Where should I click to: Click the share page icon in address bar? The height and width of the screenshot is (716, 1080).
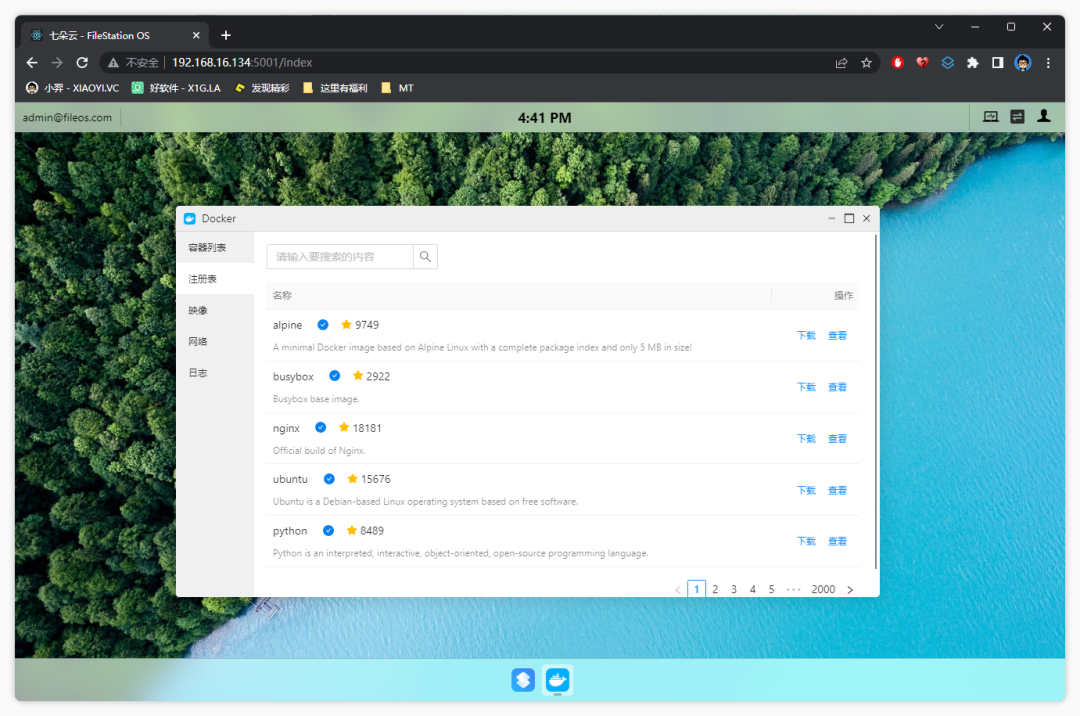[841, 63]
